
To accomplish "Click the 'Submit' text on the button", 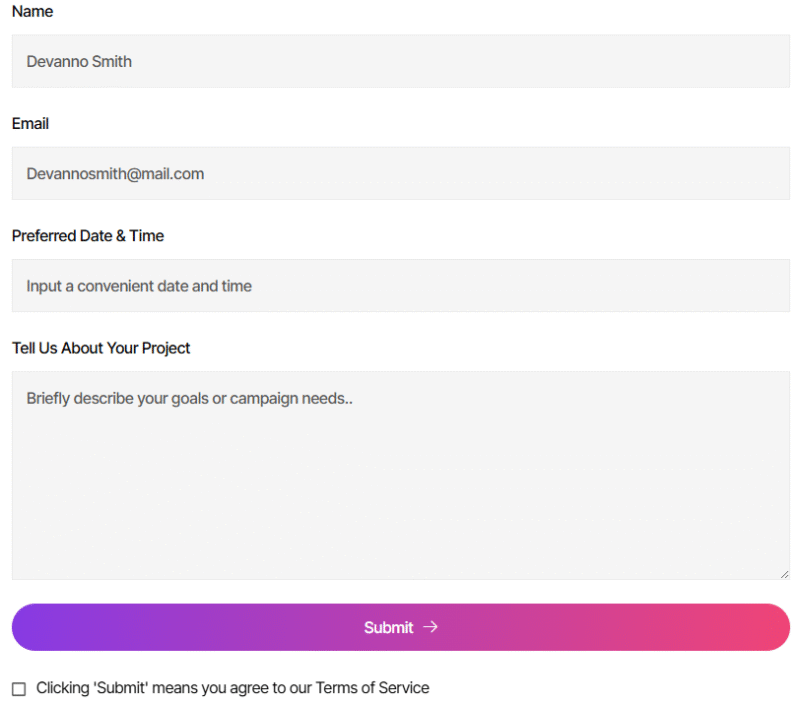I will 388,628.
